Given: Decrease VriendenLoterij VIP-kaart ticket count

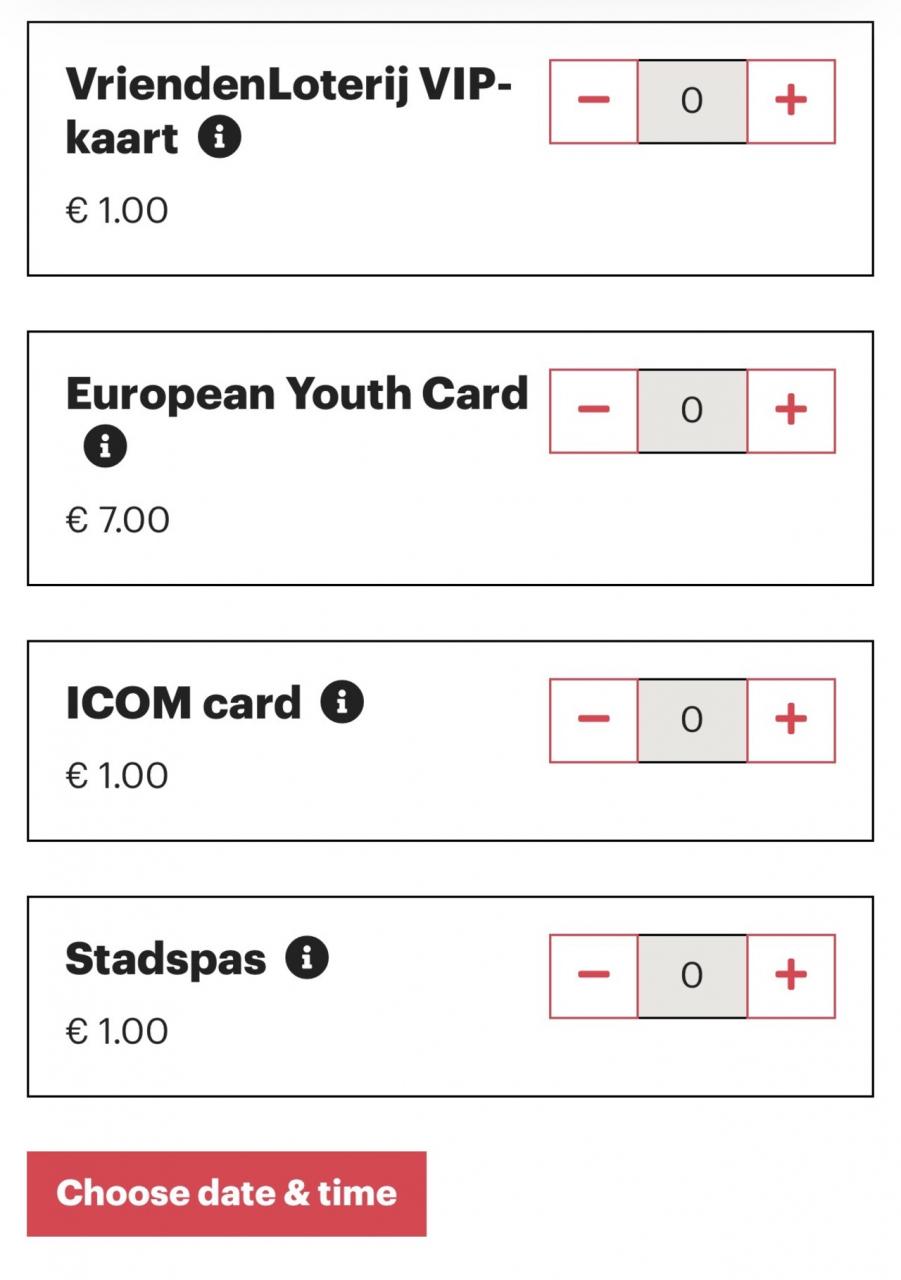Looking at the screenshot, I should coord(594,101).
